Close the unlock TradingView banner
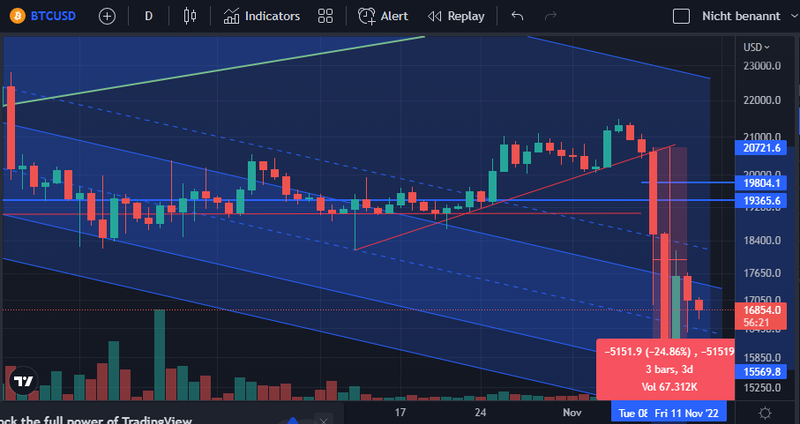Image resolution: width=800 pixels, height=424 pixels. tap(323, 420)
